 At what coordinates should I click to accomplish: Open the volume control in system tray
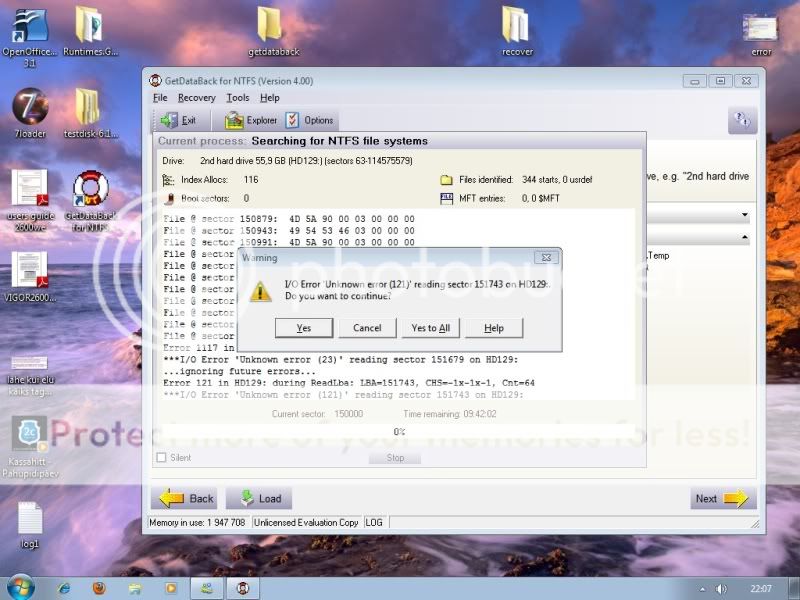point(721,589)
